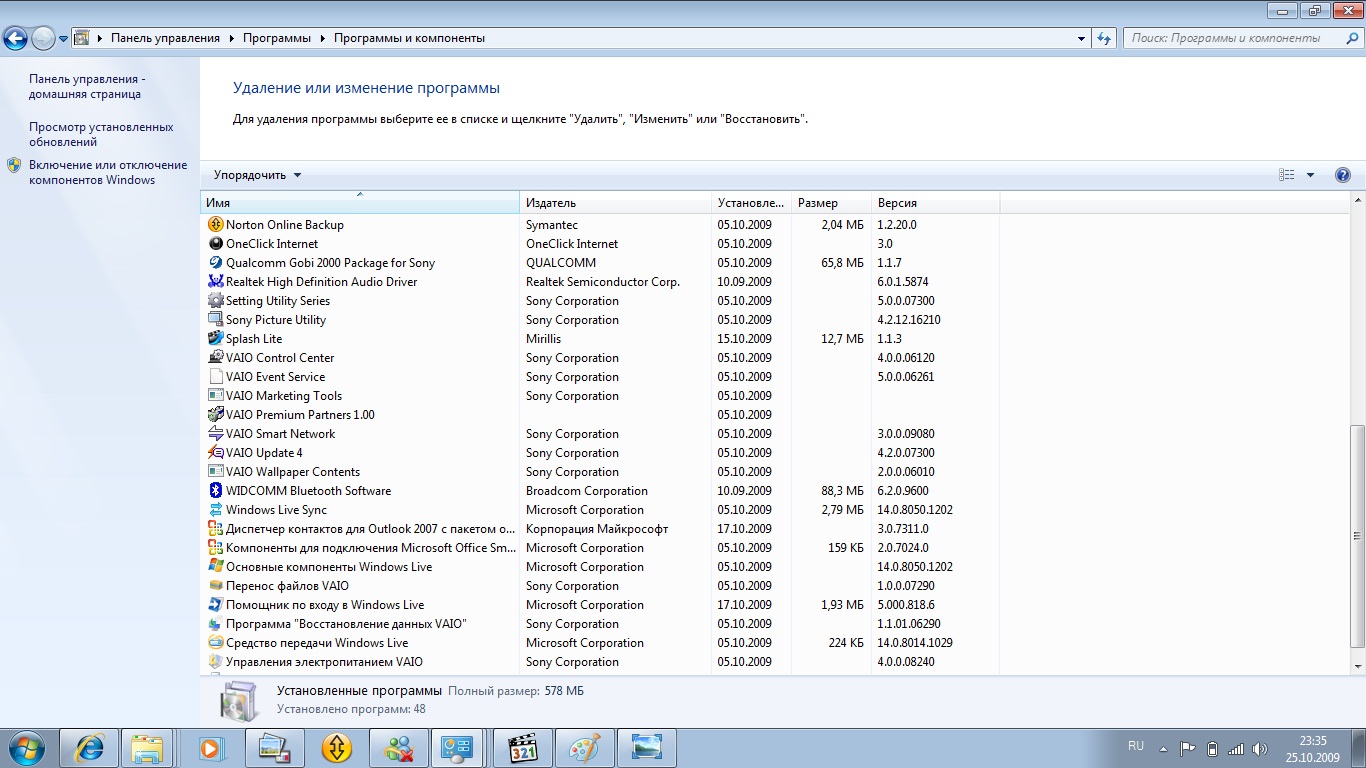
Task: Click the Splash Lite program icon
Action: 215,339
